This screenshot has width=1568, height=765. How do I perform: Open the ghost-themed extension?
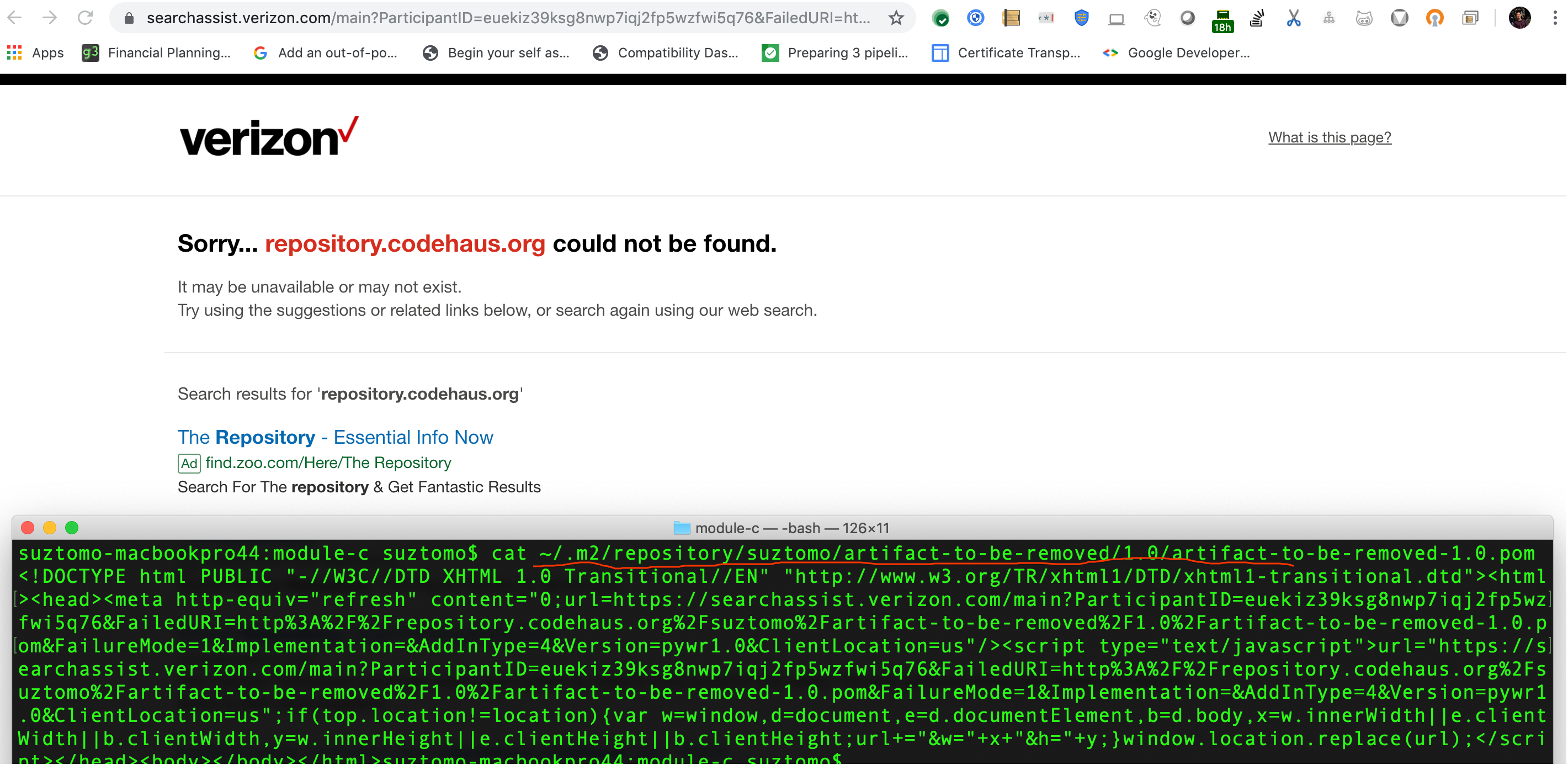tap(1152, 18)
